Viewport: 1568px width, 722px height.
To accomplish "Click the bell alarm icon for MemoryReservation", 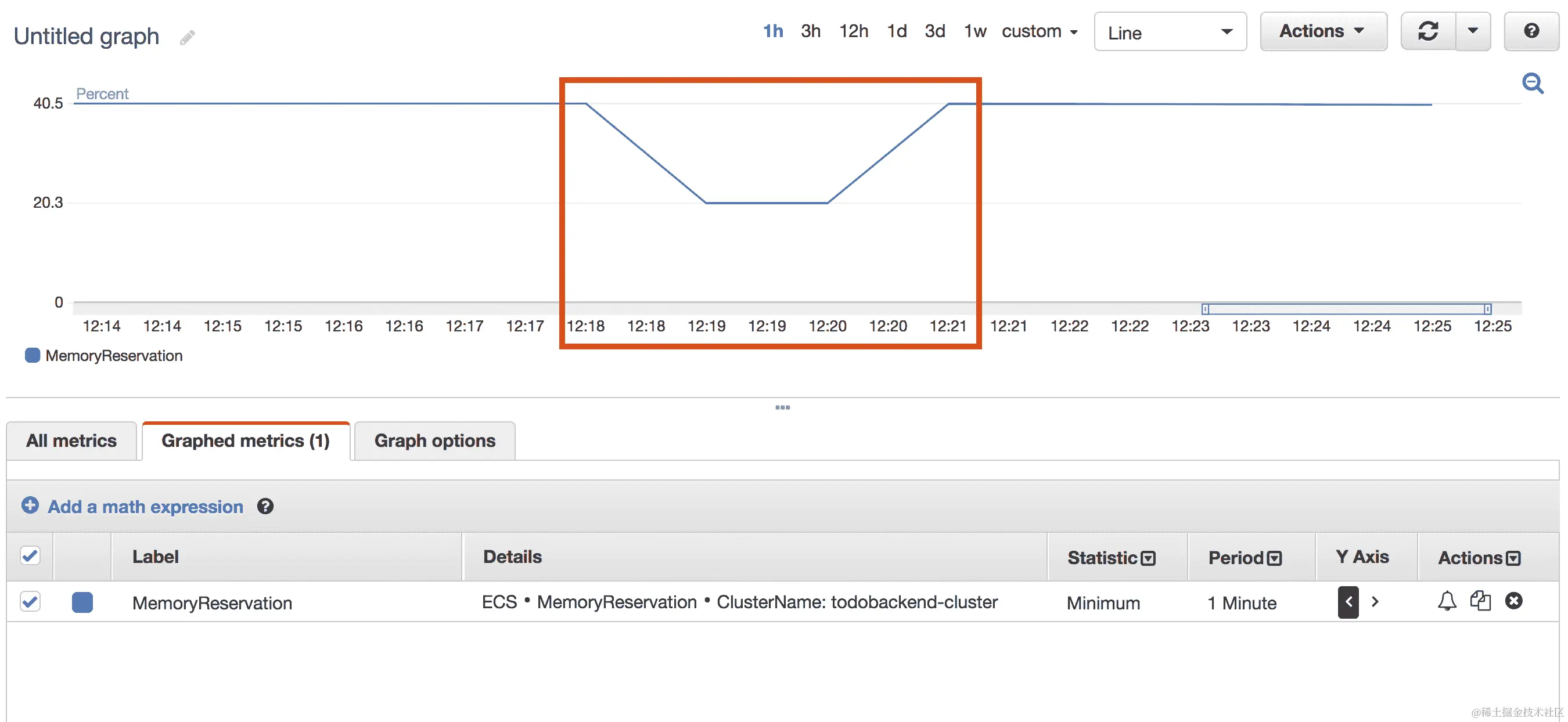I will click(1447, 601).
